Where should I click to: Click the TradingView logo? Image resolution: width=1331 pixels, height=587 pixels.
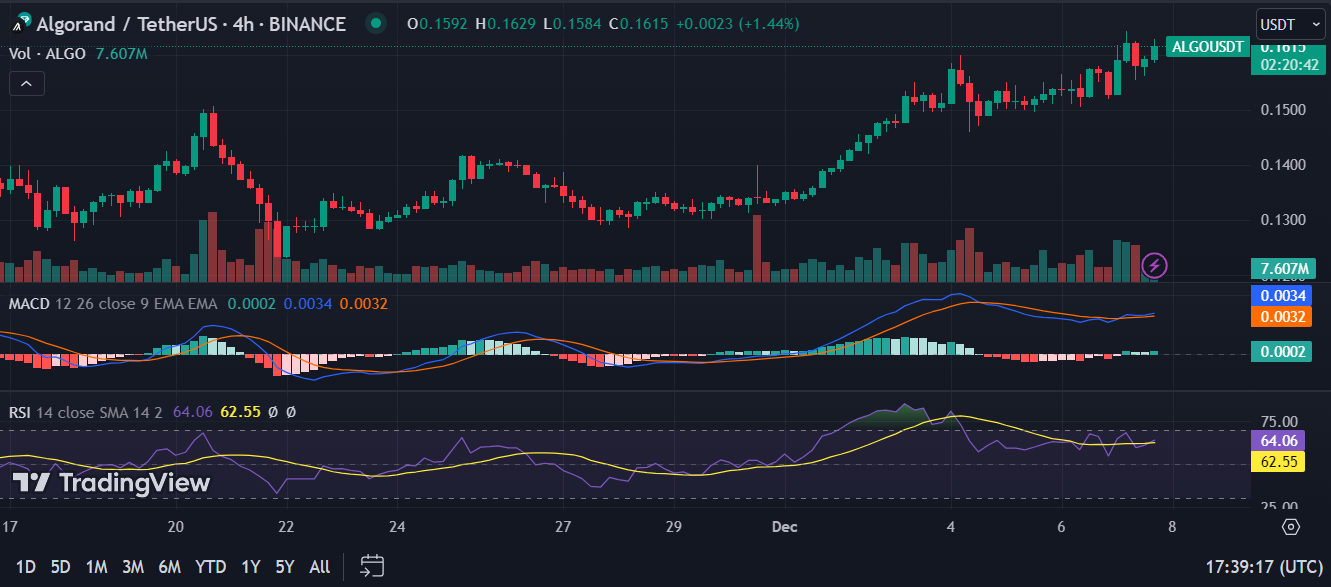(x=111, y=484)
